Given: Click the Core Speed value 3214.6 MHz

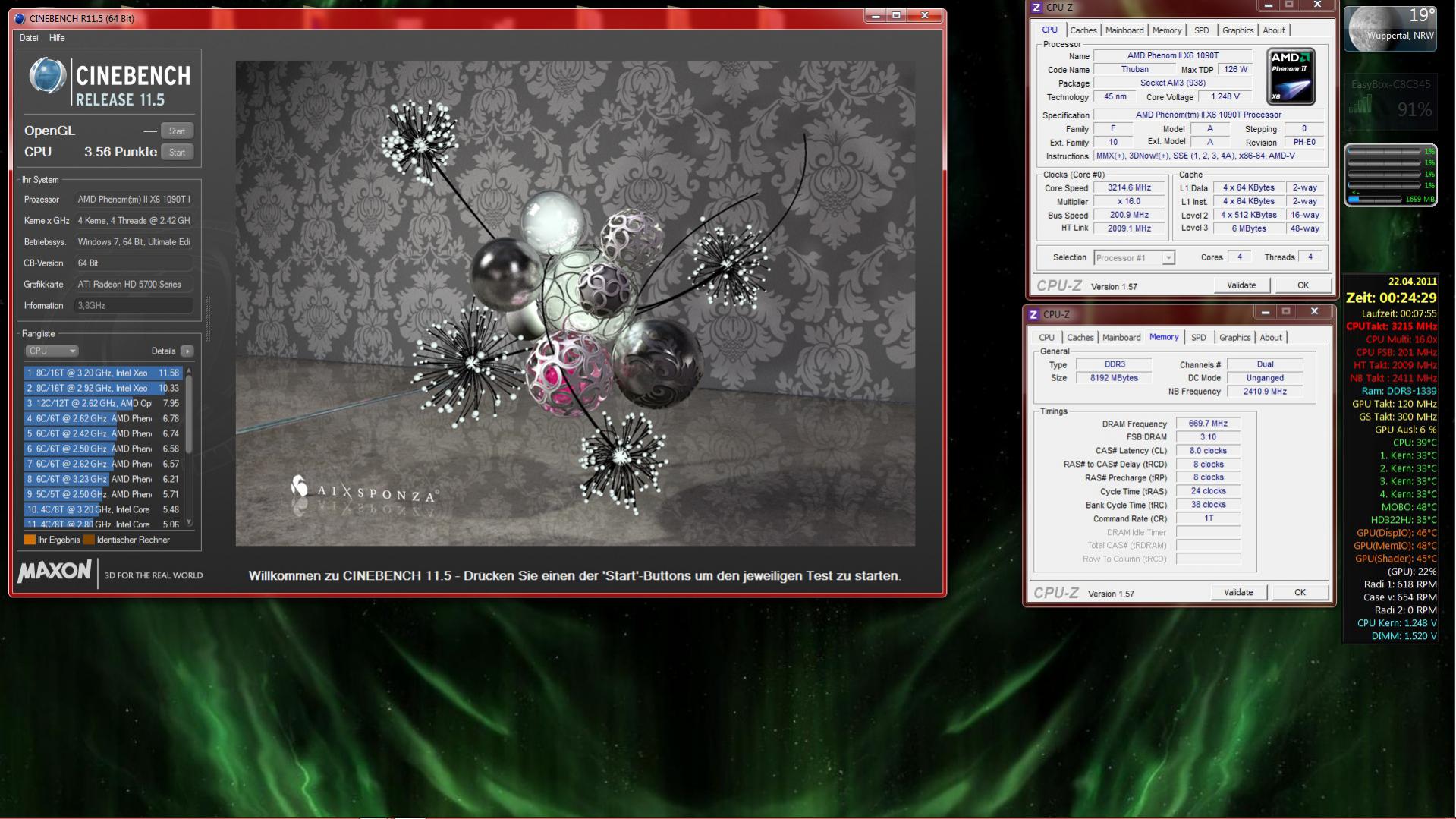Looking at the screenshot, I should point(1128,187).
